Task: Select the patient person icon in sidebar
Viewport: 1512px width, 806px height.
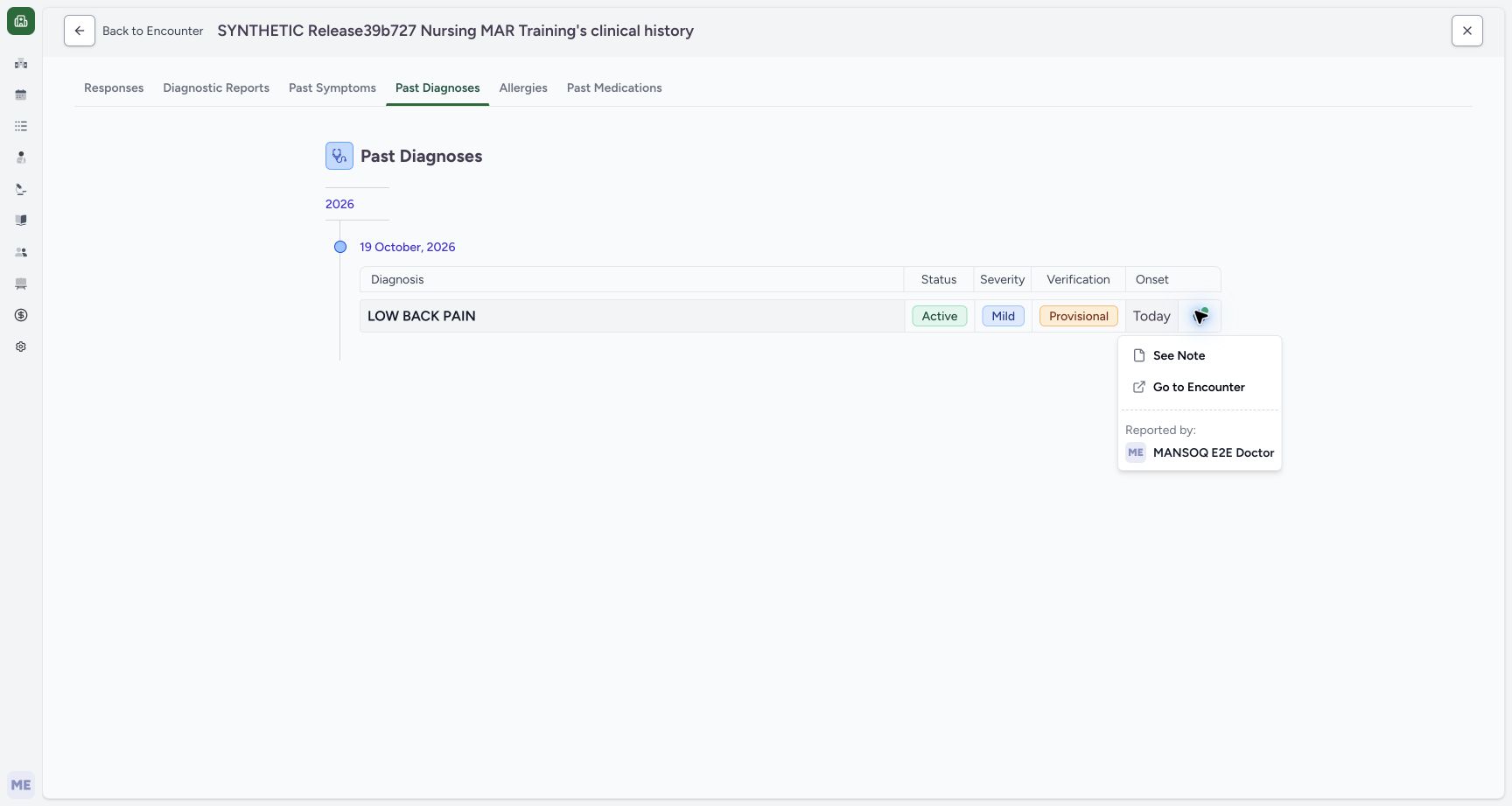Action: (21, 158)
